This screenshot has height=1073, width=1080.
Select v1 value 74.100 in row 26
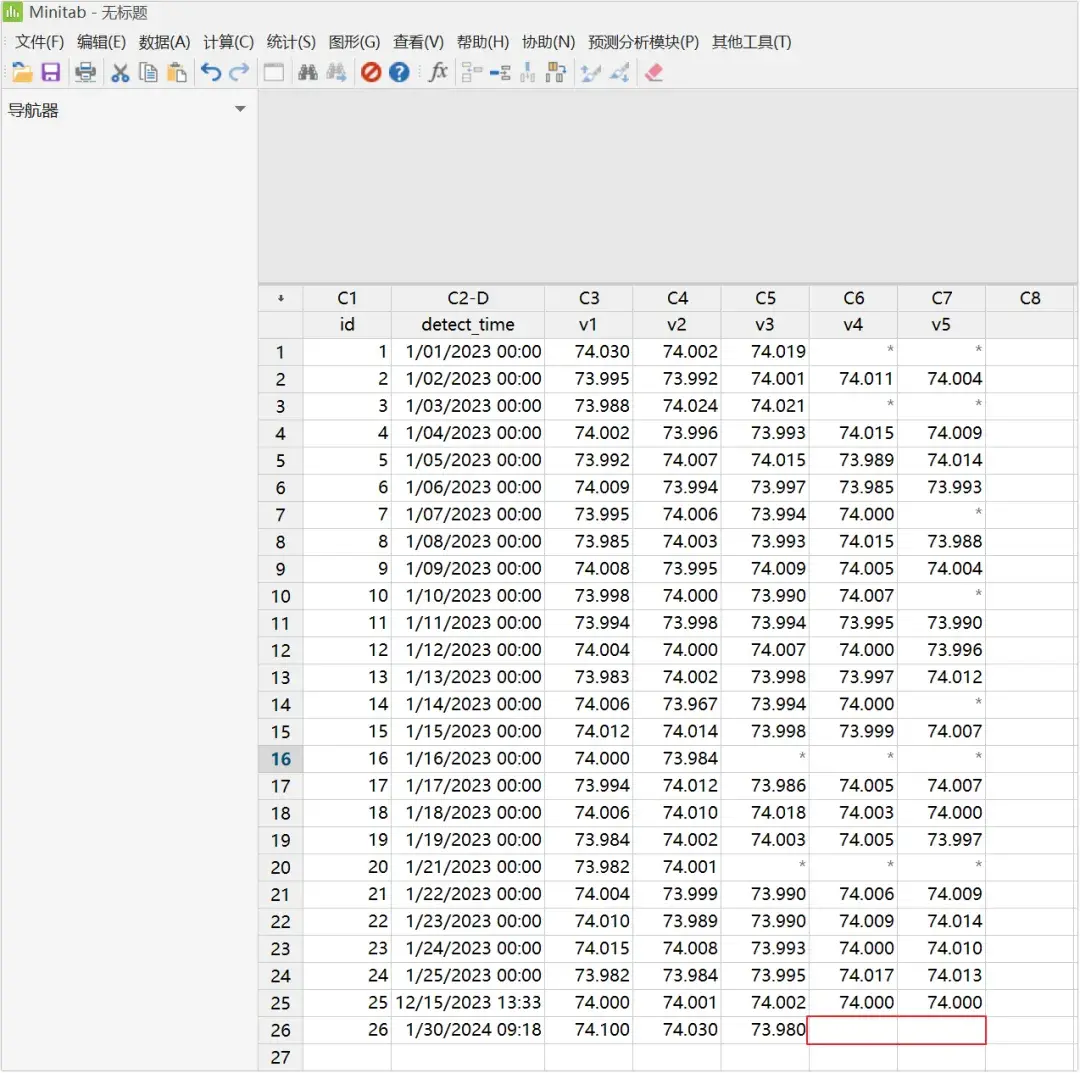pos(589,1030)
